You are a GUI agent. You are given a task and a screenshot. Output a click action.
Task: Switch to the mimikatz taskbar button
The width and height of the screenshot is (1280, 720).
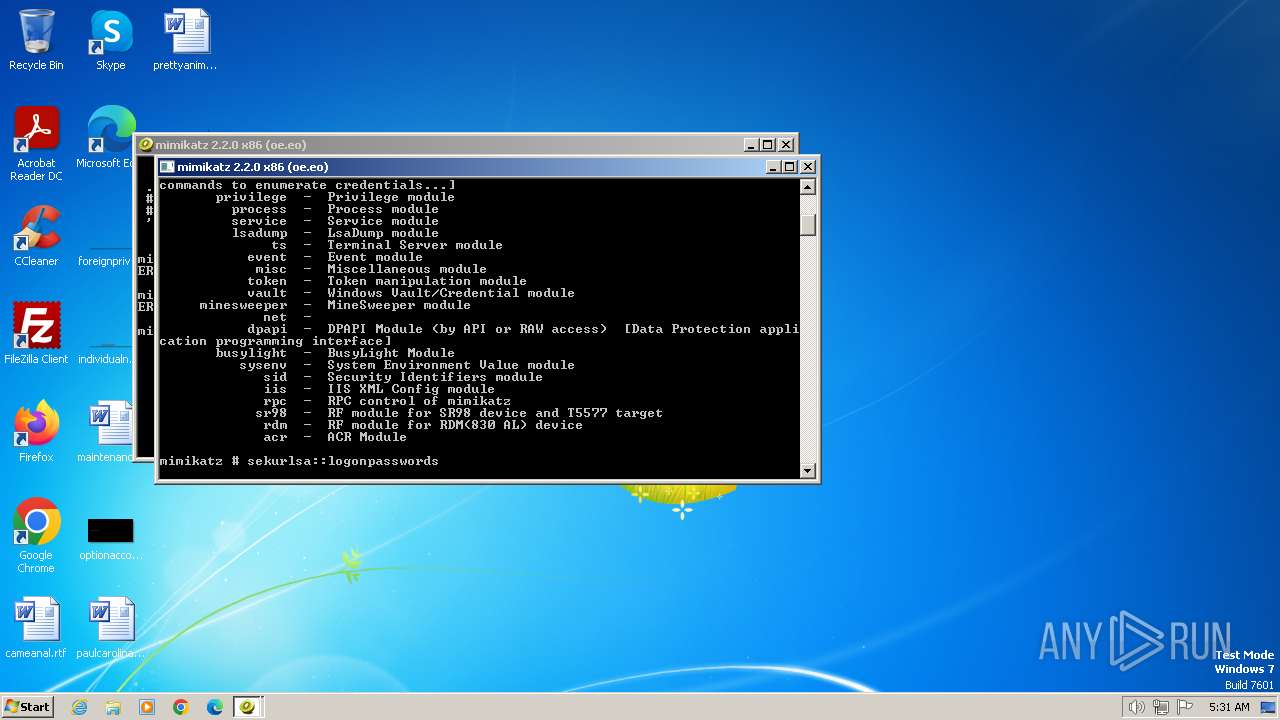248,707
